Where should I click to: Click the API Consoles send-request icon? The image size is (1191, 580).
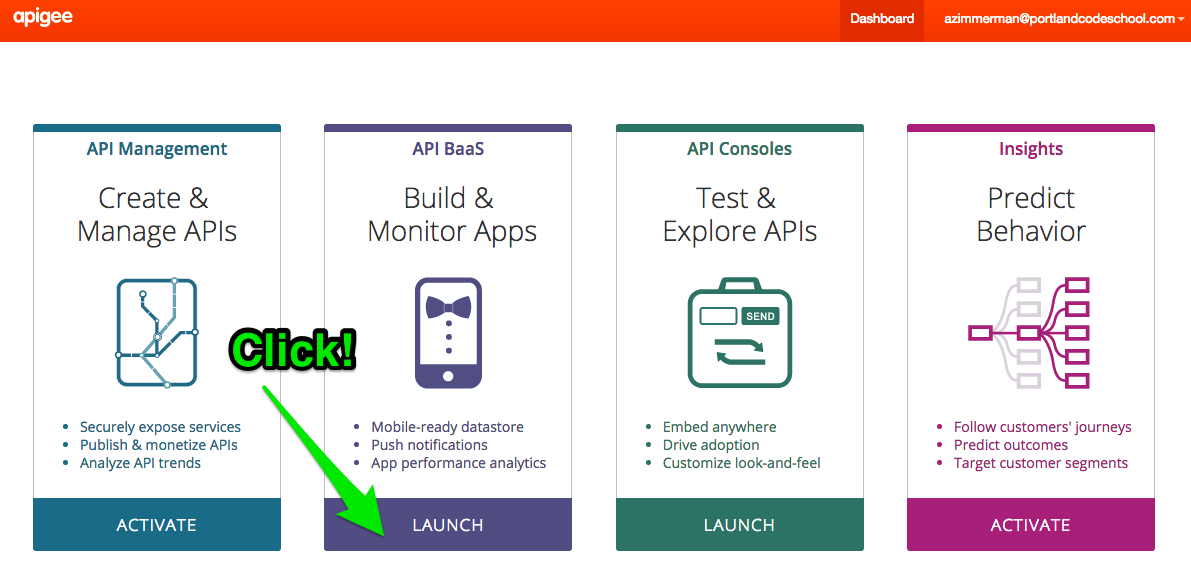tap(740, 333)
